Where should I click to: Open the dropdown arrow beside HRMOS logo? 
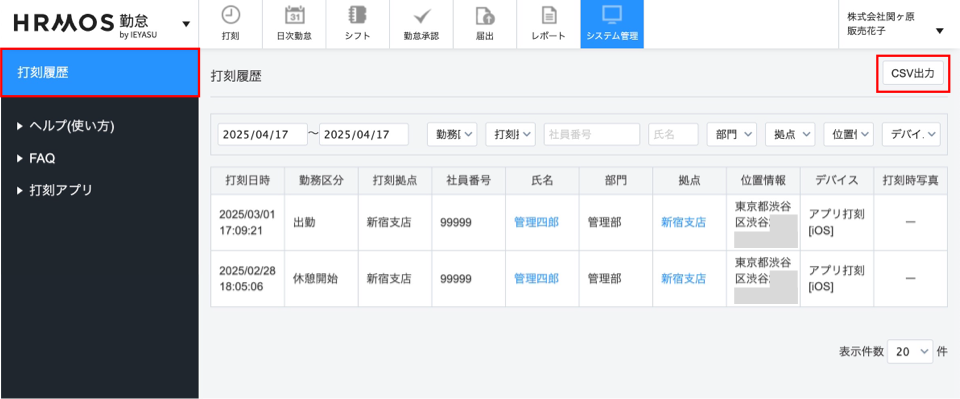click(186, 24)
